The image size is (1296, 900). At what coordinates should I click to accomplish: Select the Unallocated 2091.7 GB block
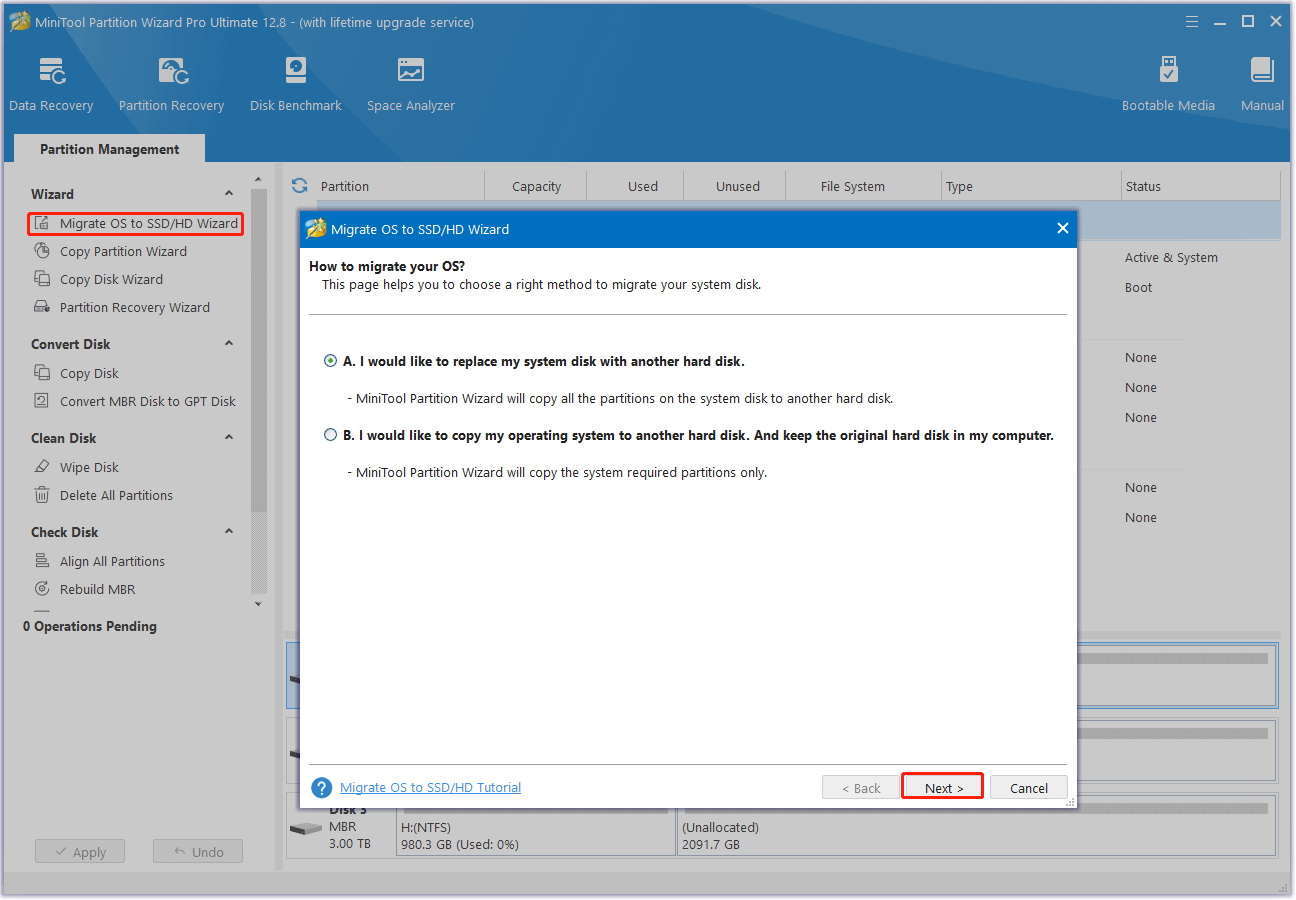976,827
